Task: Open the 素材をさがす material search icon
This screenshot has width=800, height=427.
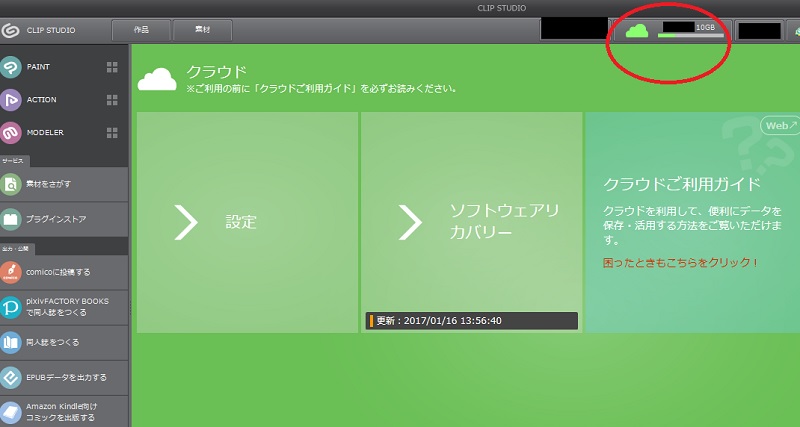Action: 11,184
